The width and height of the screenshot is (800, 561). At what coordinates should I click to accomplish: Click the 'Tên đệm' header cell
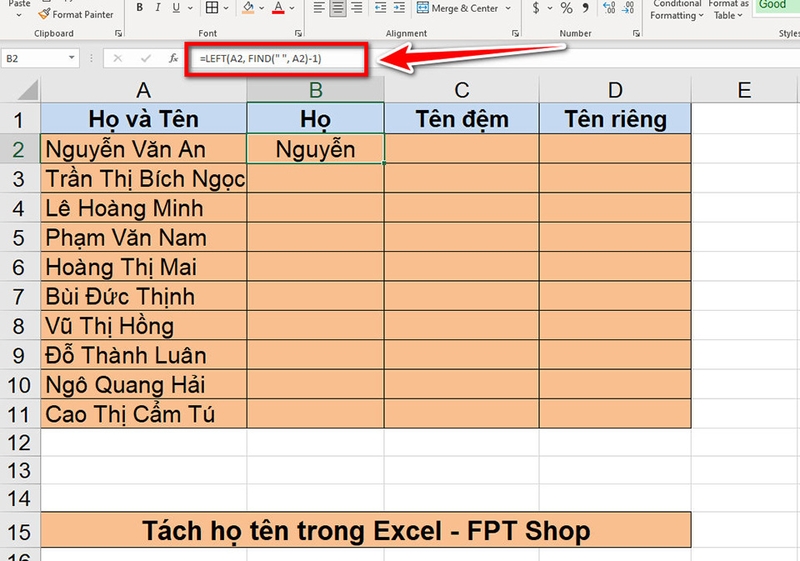462,119
